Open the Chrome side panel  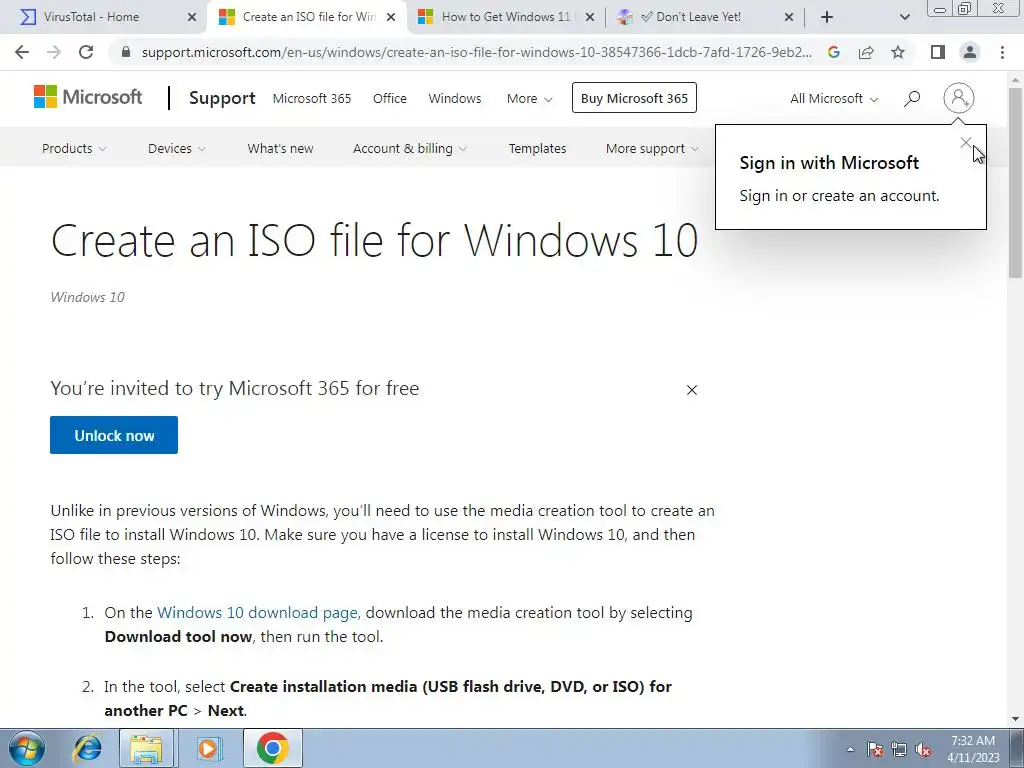point(938,52)
